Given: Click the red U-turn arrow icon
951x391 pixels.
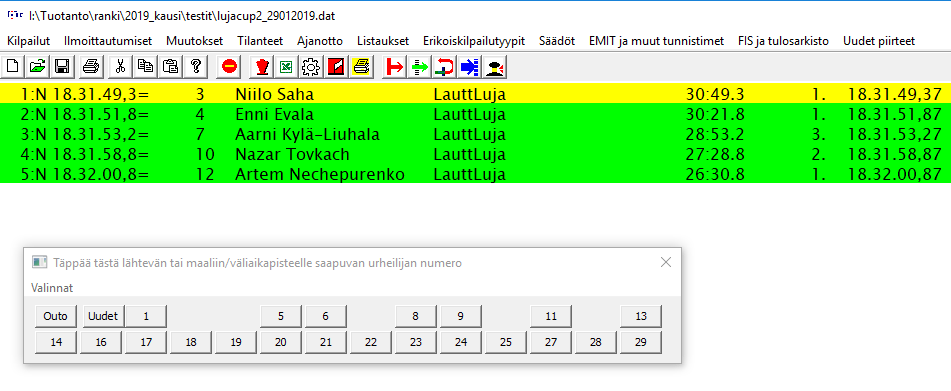Looking at the screenshot, I should tap(445, 67).
